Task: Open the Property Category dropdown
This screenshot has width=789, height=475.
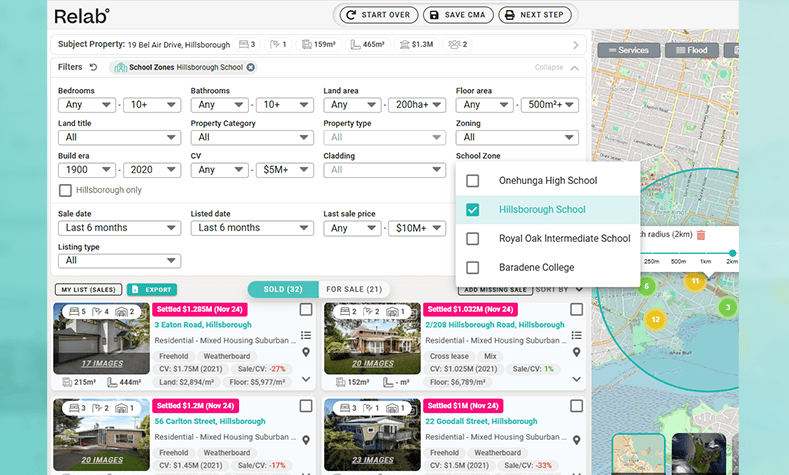Action: (x=251, y=137)
